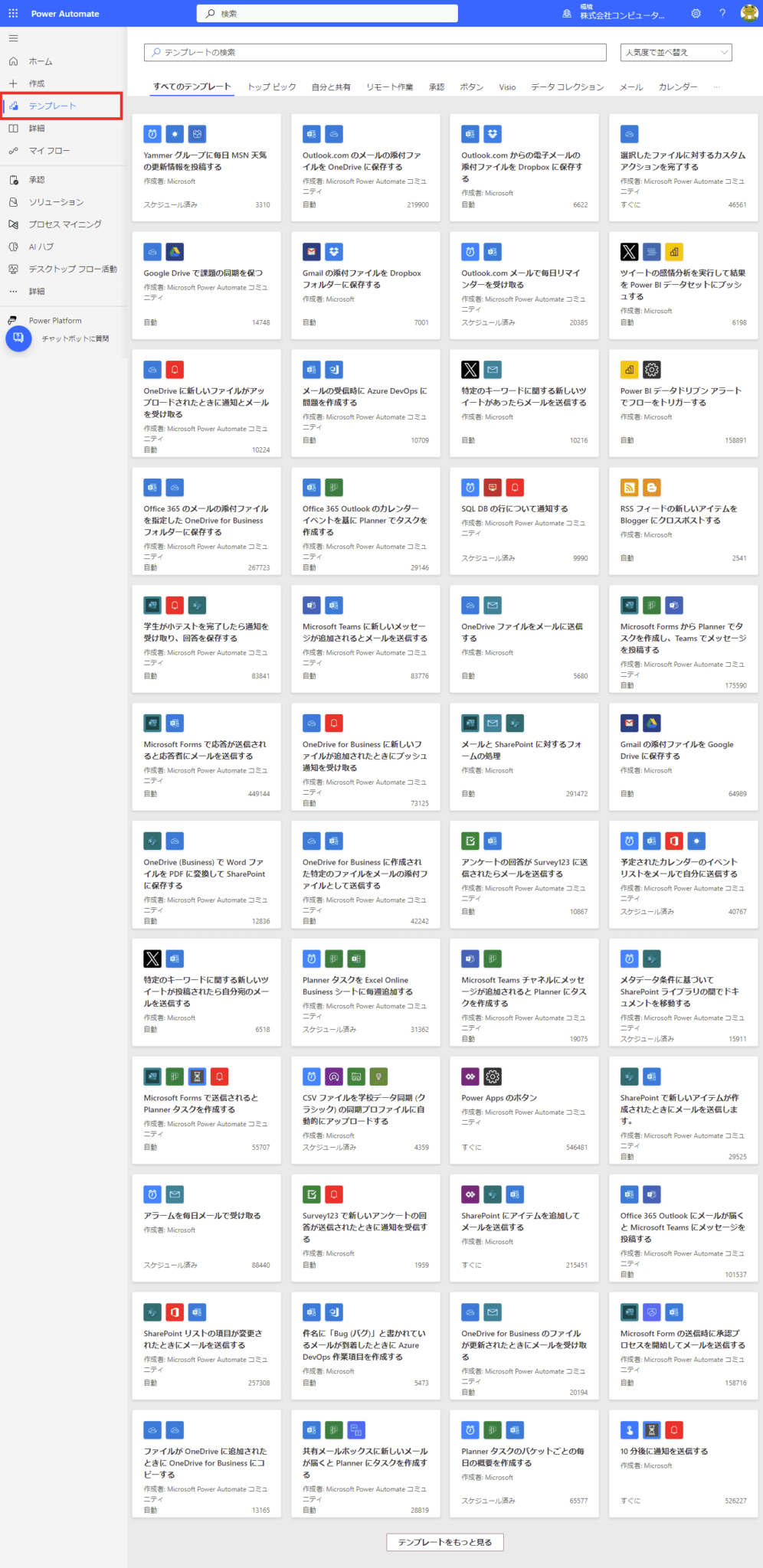Viewport: 763px width, 1568px height.
Task: Collapse the left navigation hamburger menu
Action: pyautogui.click(x=13, y=38)
